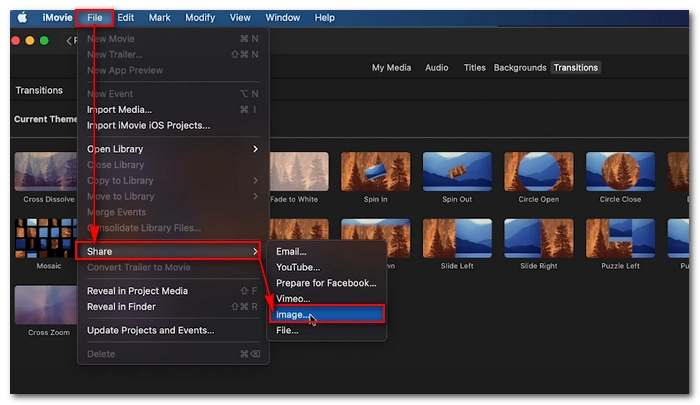Share via Email… option
The image size is (700, 405).
326,251
